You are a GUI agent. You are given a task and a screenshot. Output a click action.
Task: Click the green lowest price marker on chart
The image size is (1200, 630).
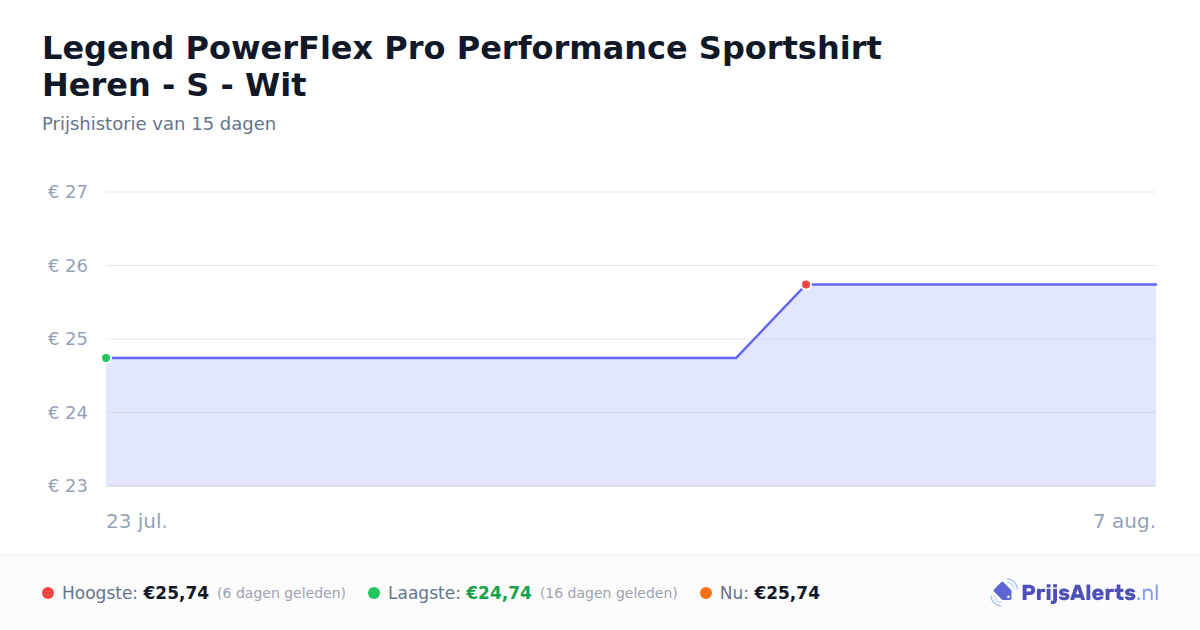coord(106,358)
